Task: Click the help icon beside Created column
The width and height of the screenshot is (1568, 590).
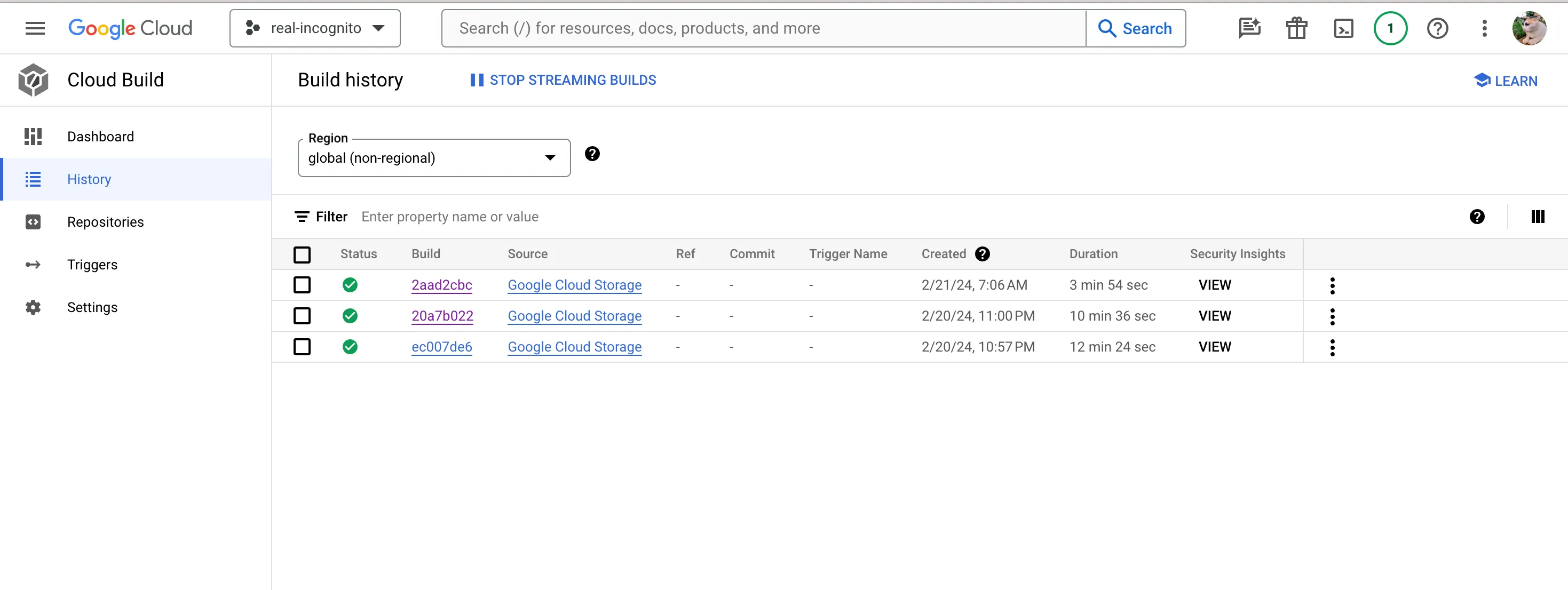Action: click(x=982, y=253)
